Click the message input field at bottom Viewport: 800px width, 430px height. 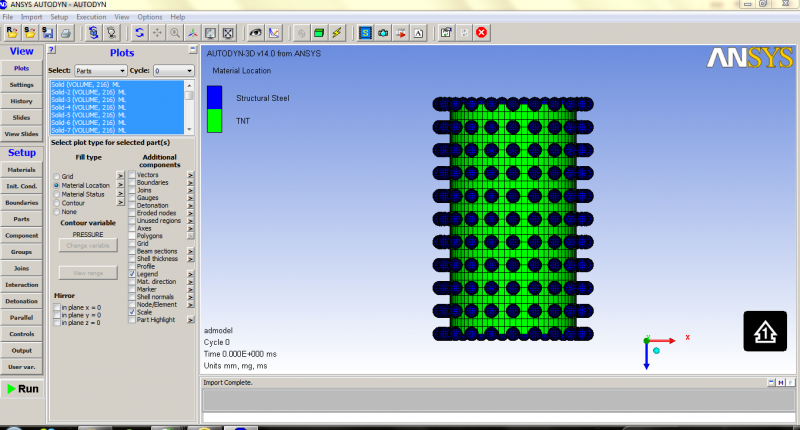pyautogui.click(x=498, y=417)
